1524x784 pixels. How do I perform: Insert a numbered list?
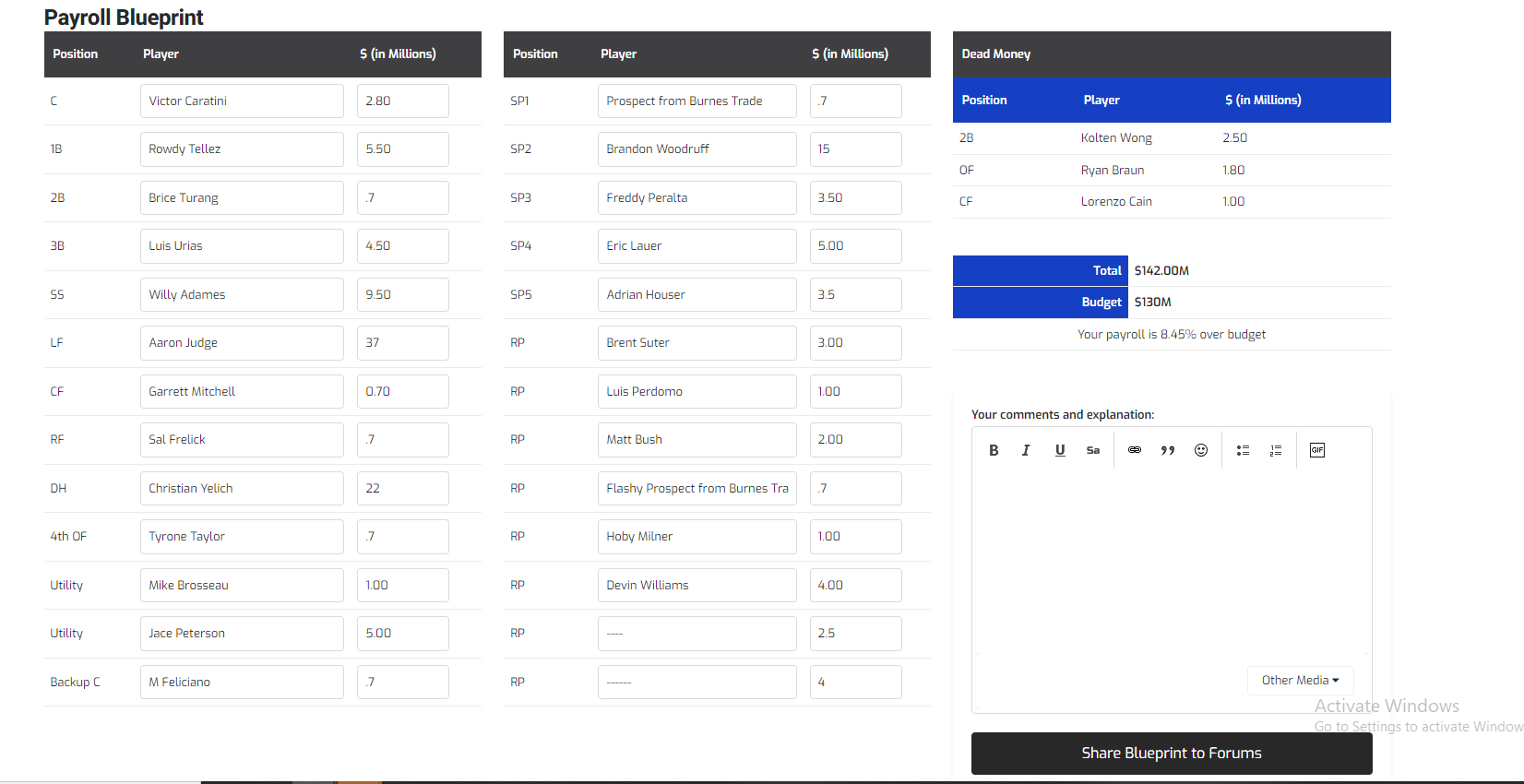pos(1276,450)
